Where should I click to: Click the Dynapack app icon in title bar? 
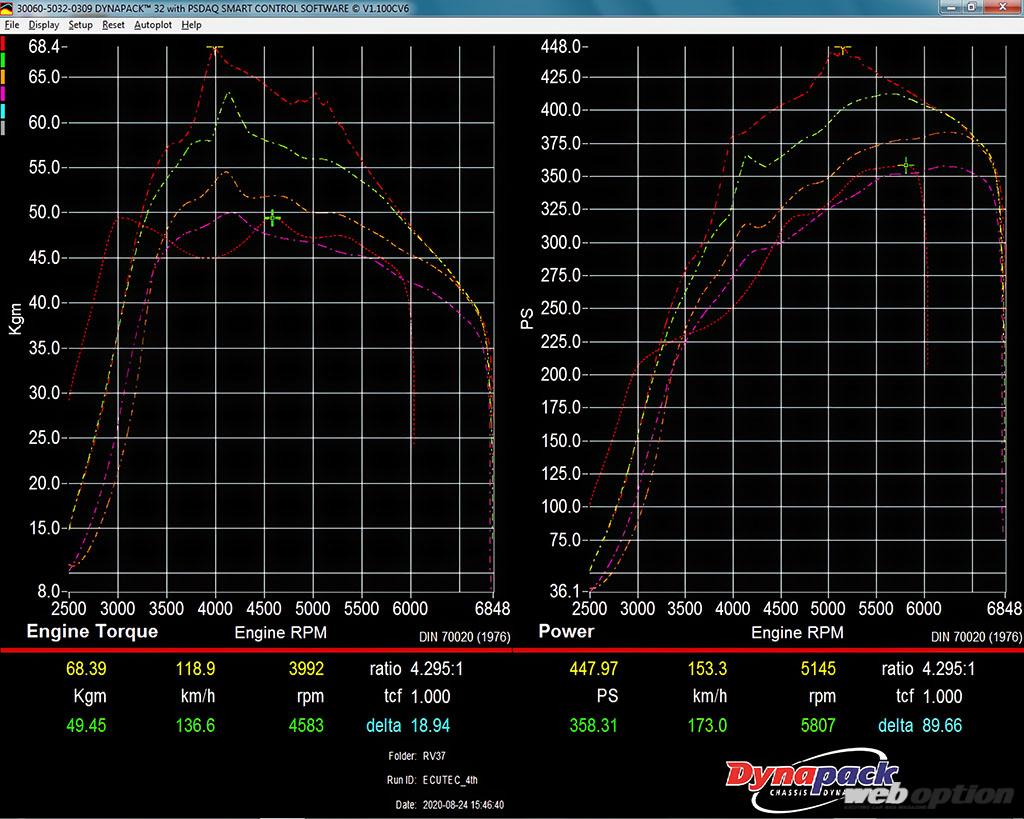tap(8, 8)
